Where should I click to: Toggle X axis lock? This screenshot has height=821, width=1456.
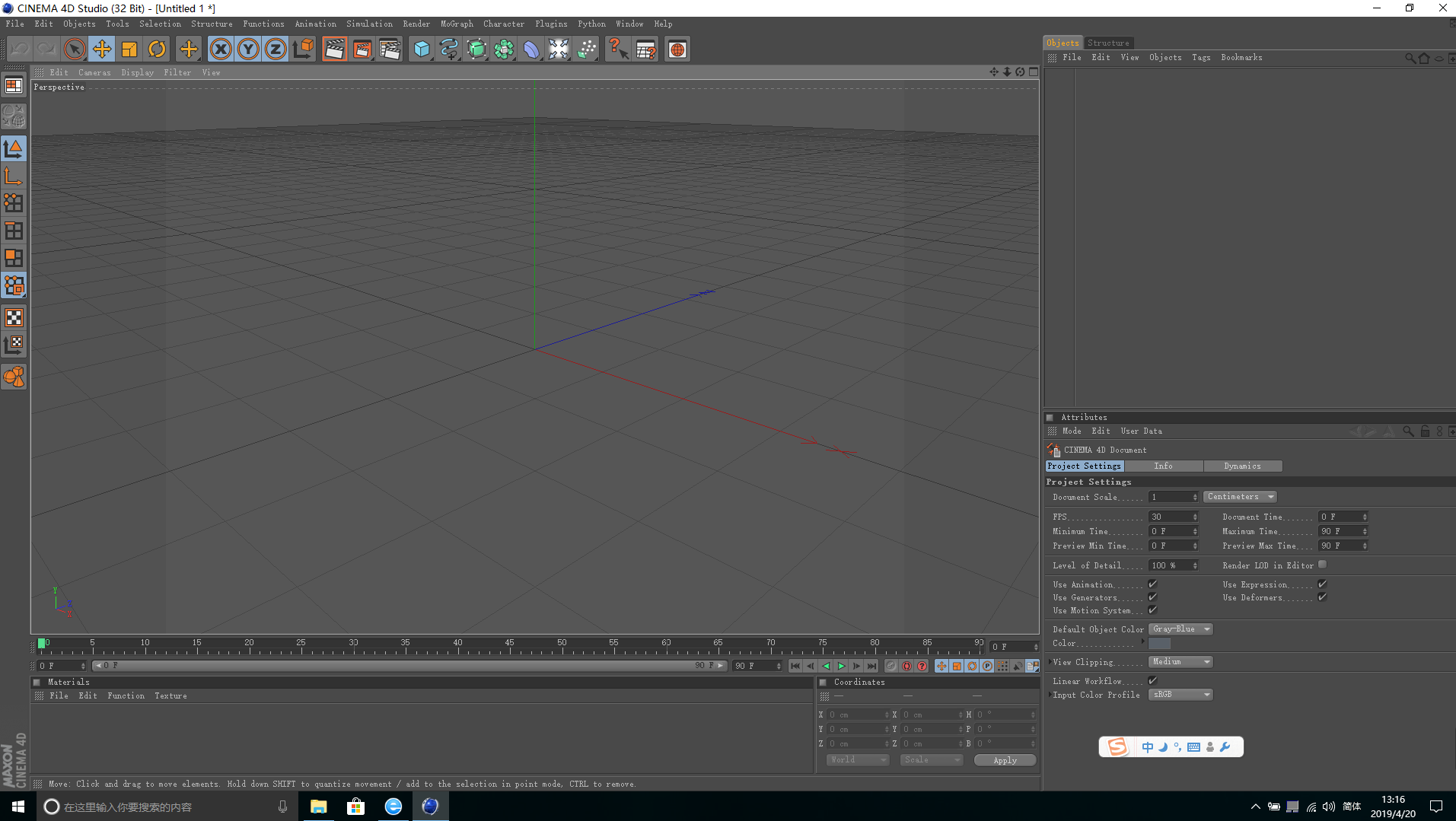click(221, 49)
